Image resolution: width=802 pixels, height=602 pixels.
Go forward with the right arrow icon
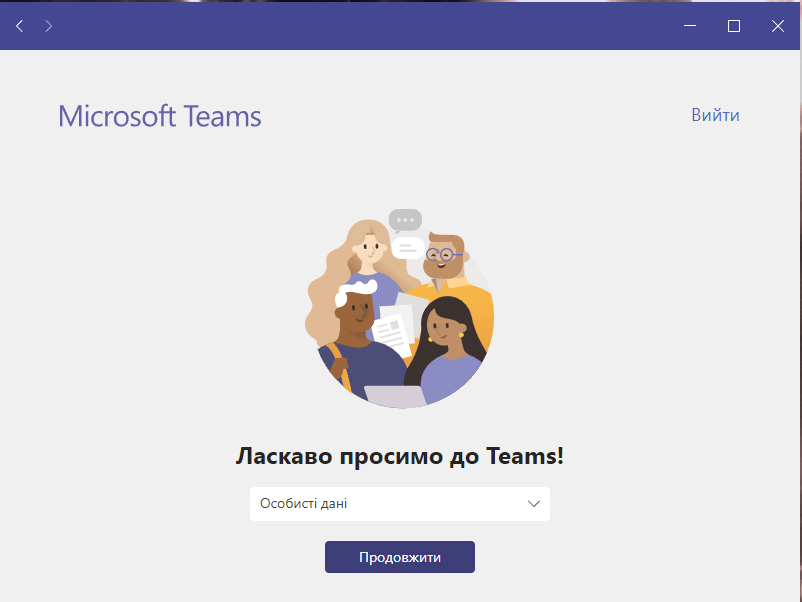49,26
